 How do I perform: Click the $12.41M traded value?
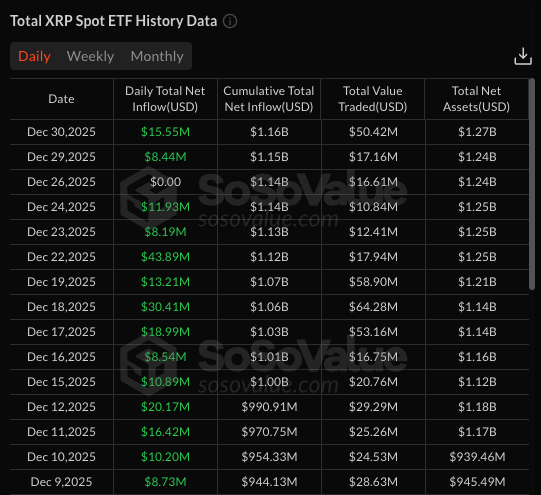click(x=373, y=232)
